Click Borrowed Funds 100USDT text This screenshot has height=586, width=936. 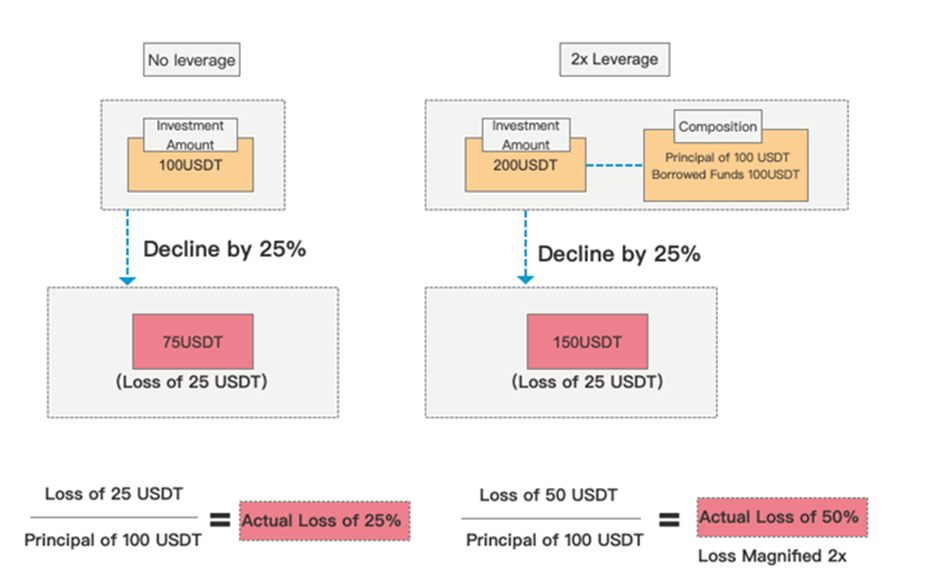coord(725,175)
